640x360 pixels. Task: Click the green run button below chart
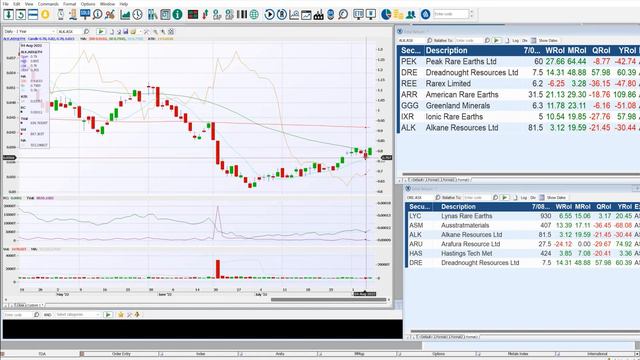click(108, 315)
